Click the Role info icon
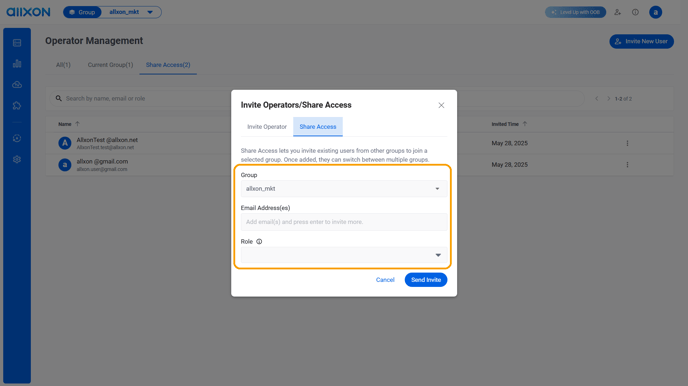The width and height of the screenshot is (688, 386). (x=259, y=241)
